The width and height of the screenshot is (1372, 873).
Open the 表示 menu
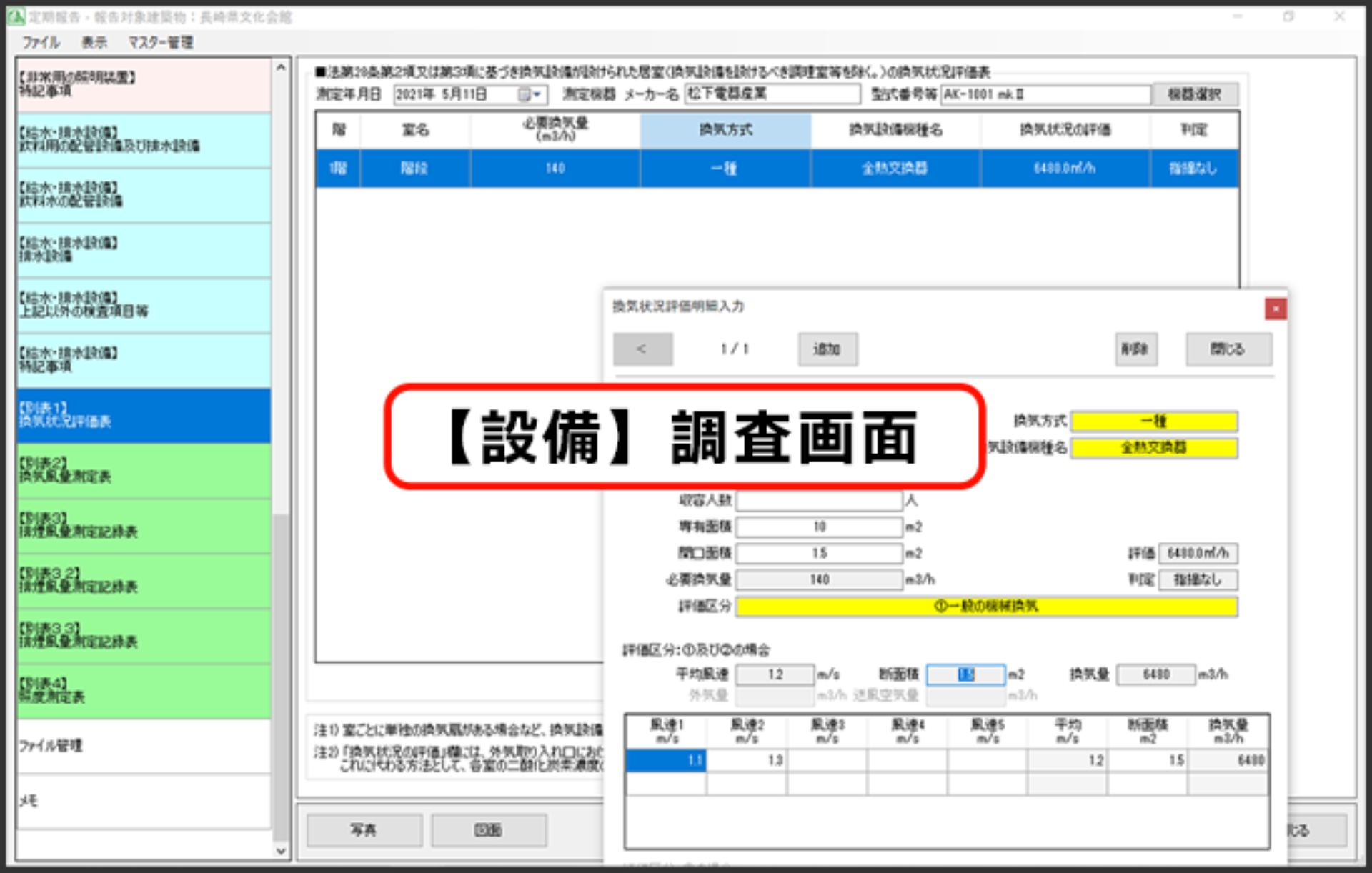tap(94, 42)
